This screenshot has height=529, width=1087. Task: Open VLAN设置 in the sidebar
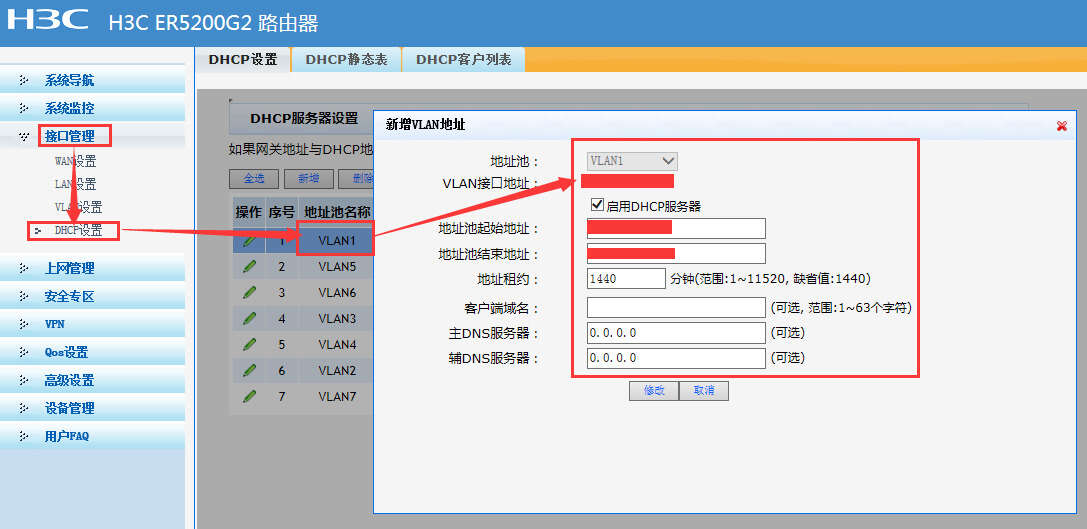pos(78,207)
